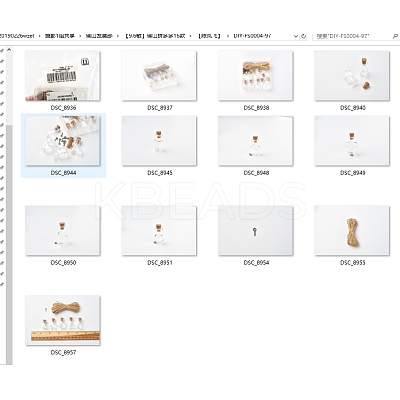Click the refresh icon in address bar
Screen dimensions: 400x400
[x=304, y=36]
